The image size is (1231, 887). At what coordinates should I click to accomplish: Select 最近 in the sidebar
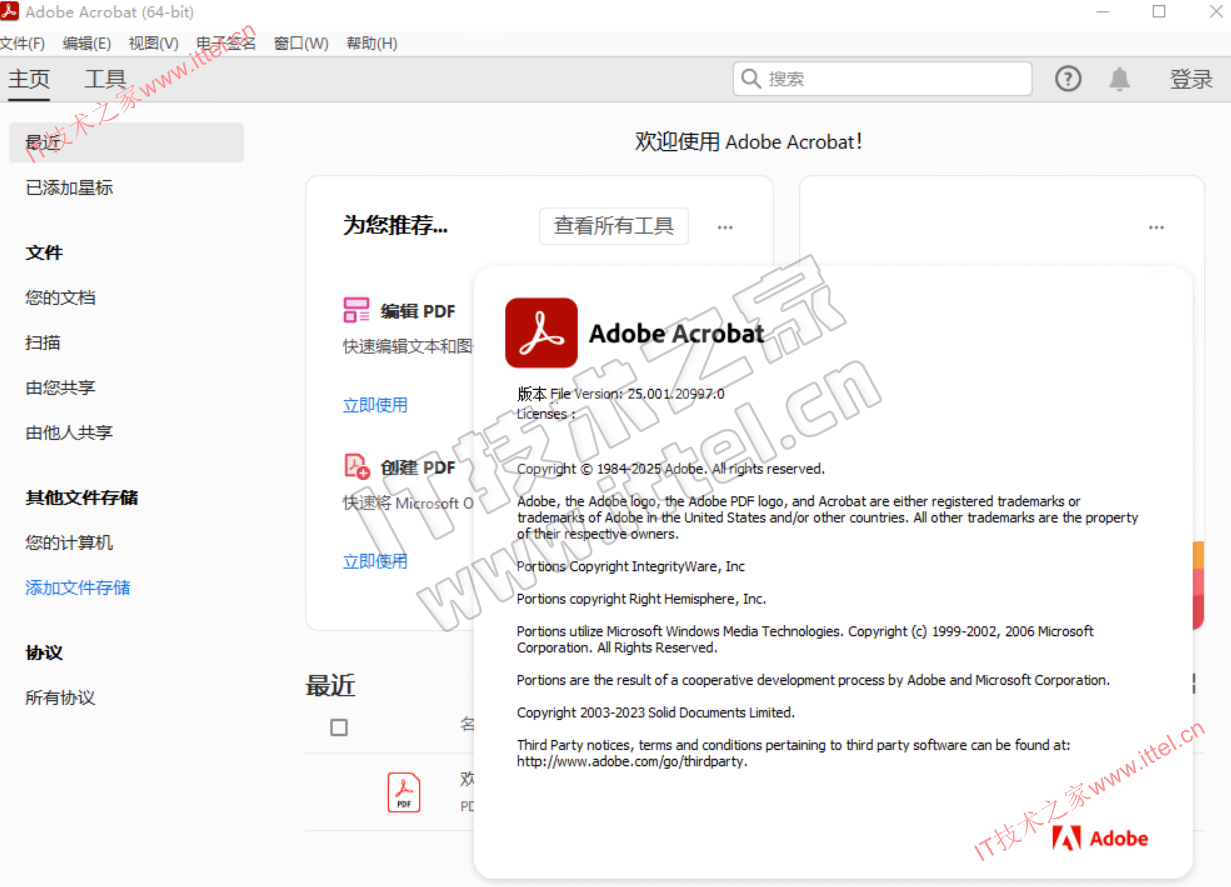[x=42, y=142]
